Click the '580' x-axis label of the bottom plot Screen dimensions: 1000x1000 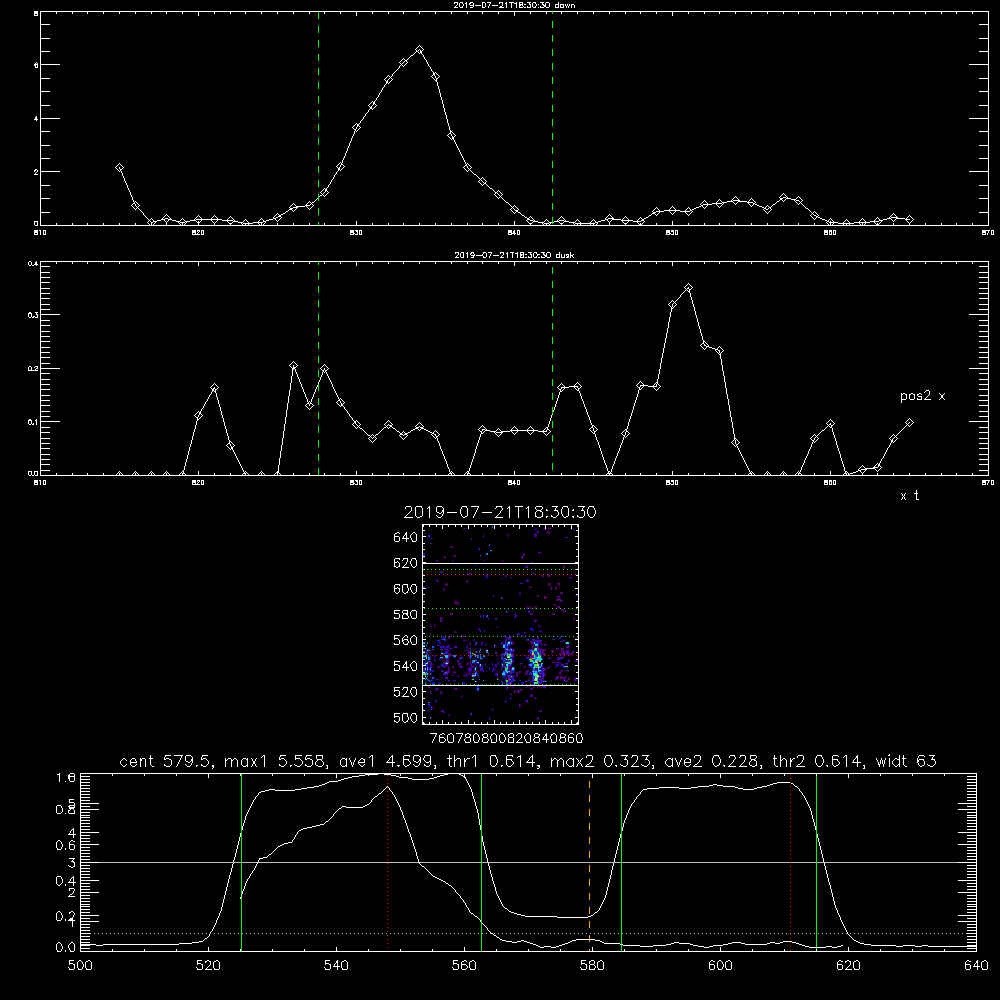click(592, 966)
